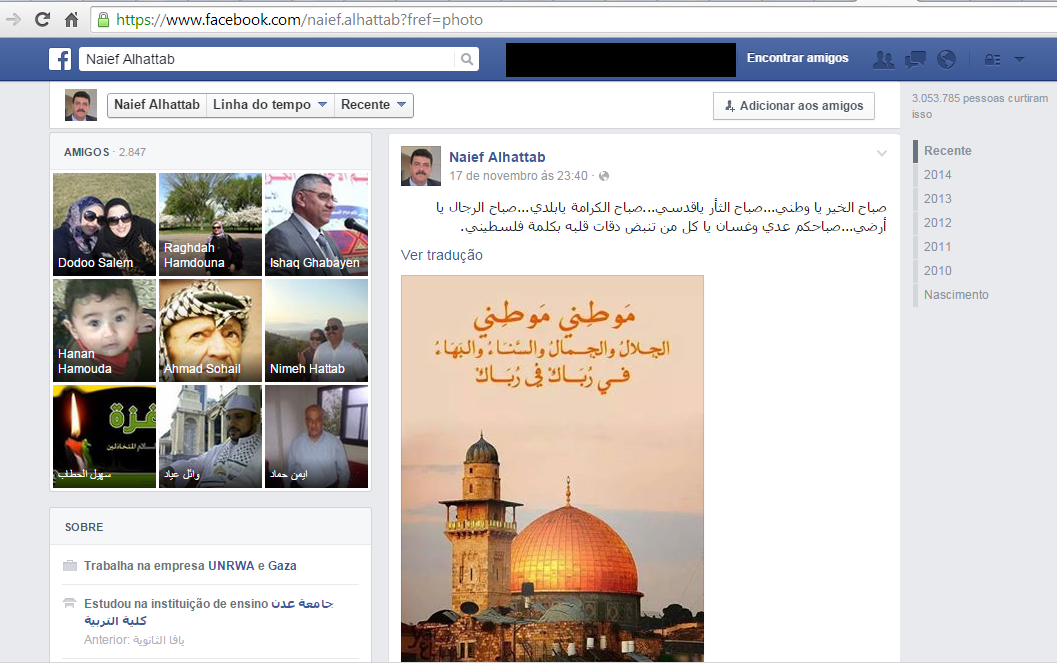Expand the Linha do tempo dropdown

(x=270, y=105)
